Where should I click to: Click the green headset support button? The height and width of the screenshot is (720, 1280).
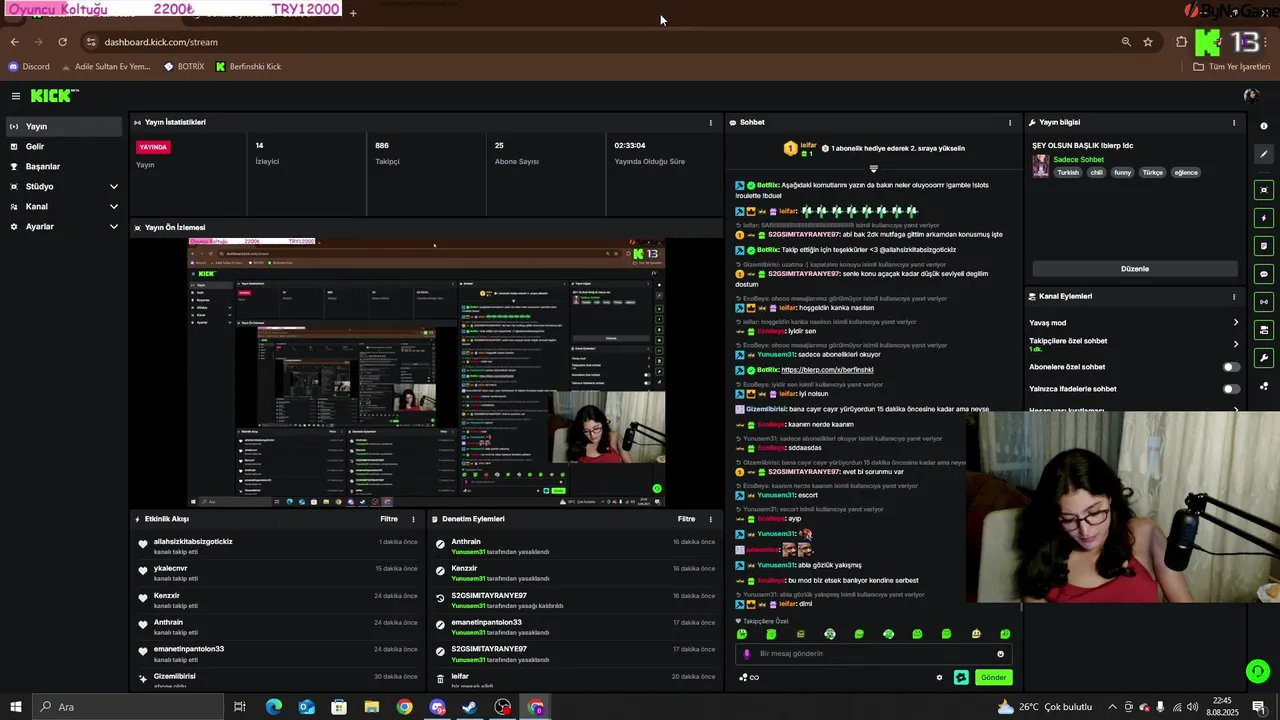(1258, 671)
